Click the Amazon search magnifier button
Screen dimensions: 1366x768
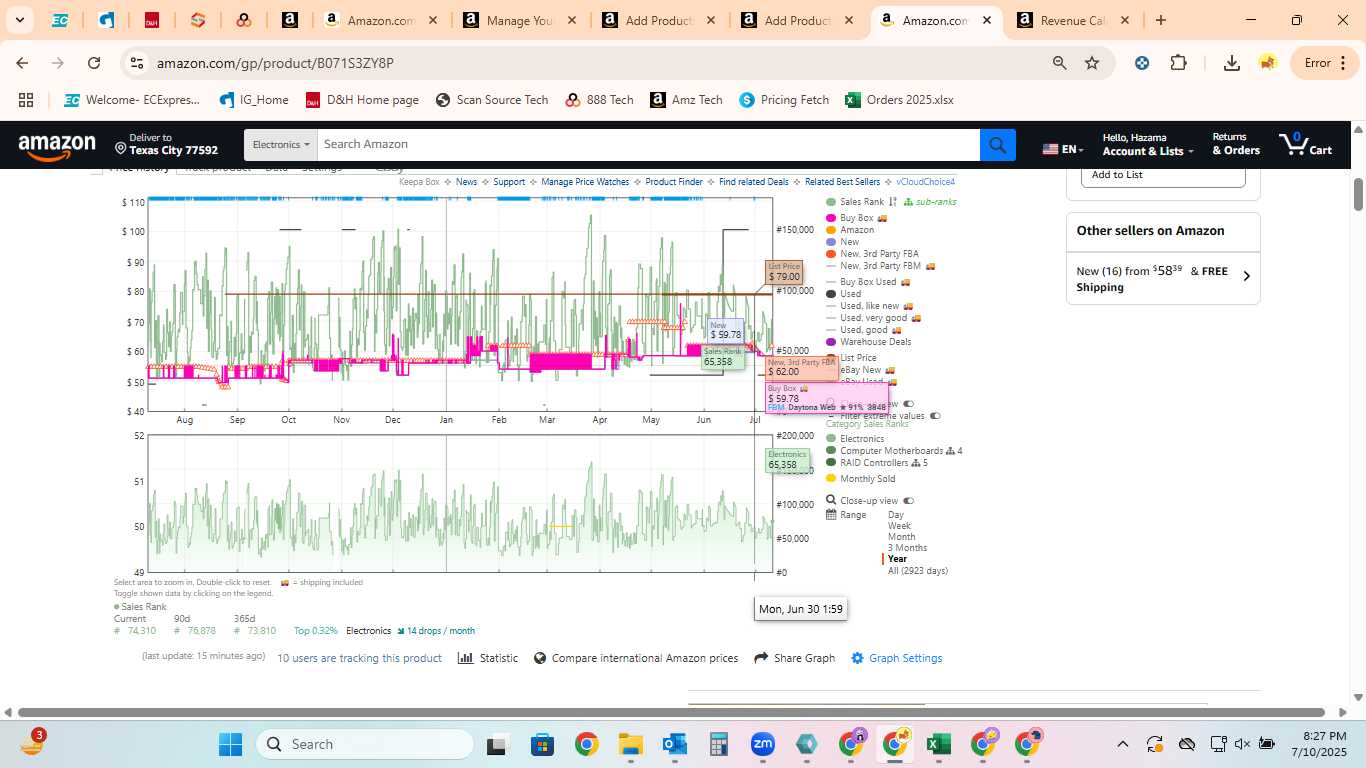click(997, 145)
